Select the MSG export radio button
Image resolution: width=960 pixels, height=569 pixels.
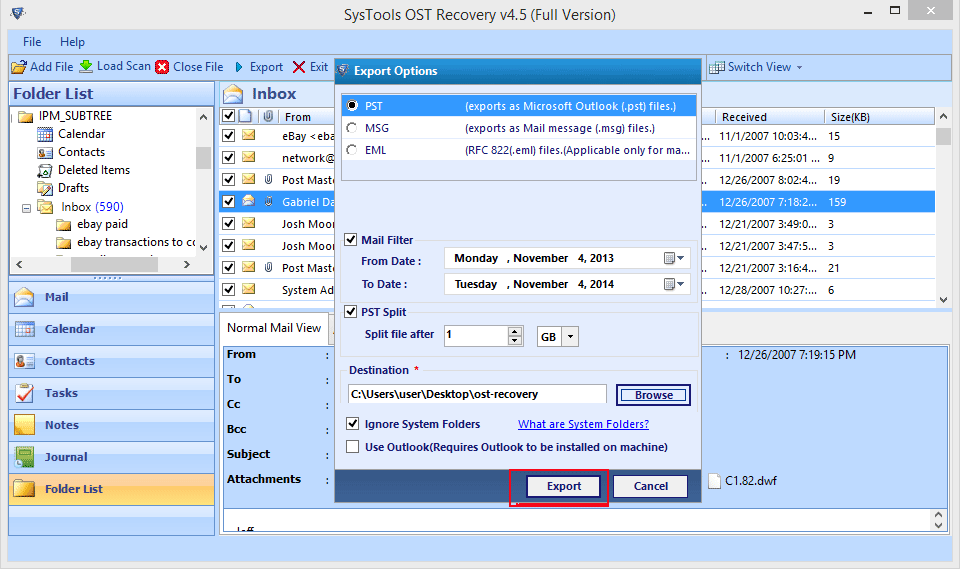click(x=352, y=127)
